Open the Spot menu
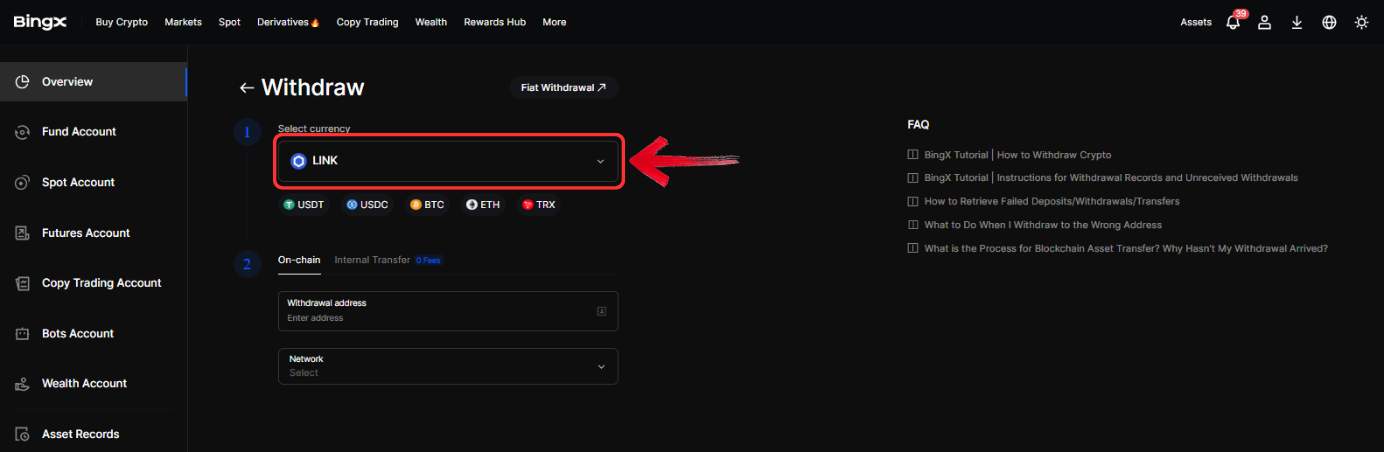 [229, 22]
